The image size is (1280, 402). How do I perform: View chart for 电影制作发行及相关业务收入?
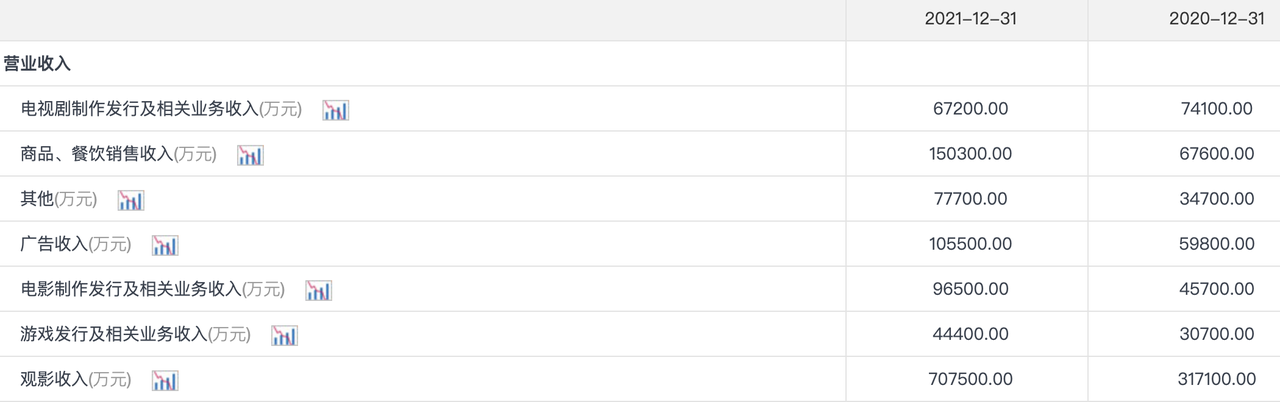318,290
